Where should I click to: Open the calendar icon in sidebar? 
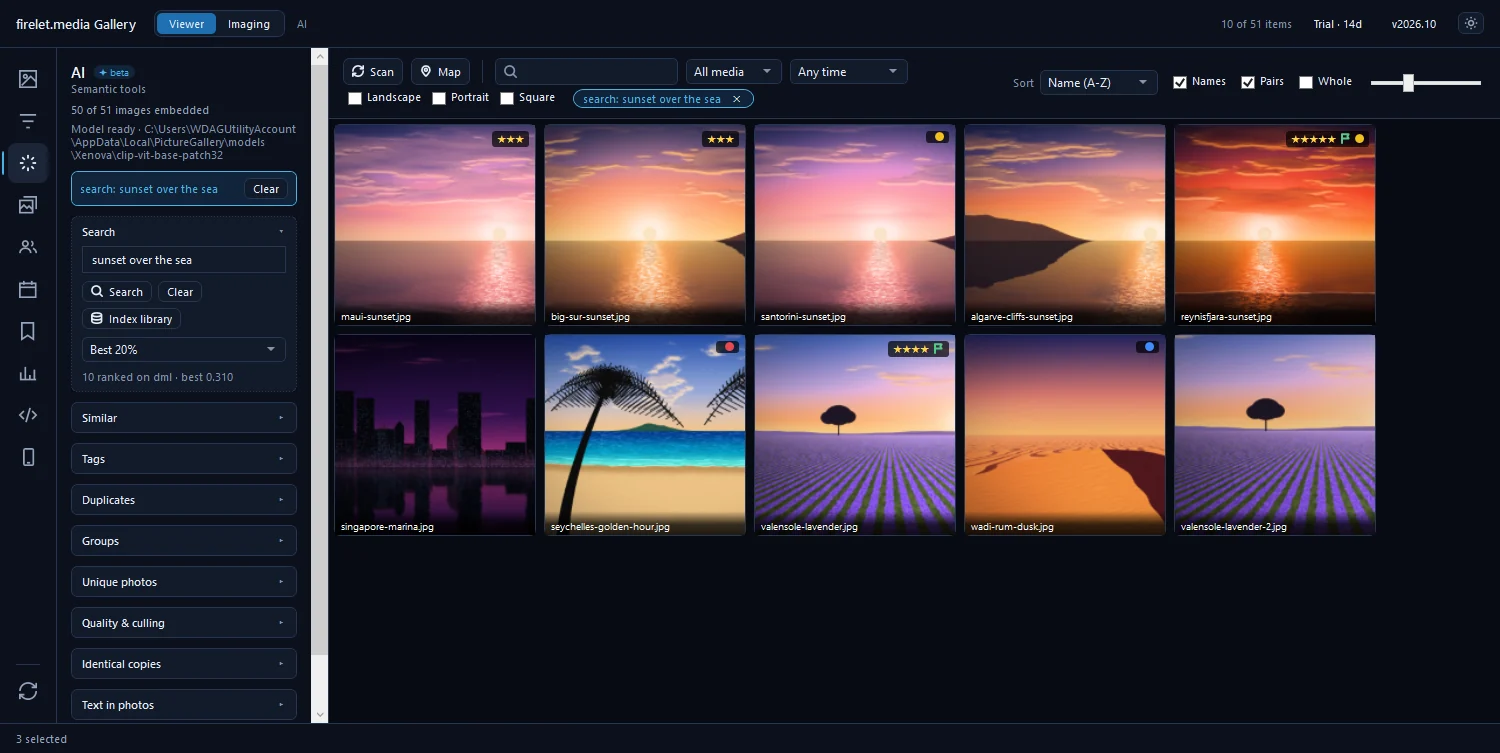[x=28, y=289]
